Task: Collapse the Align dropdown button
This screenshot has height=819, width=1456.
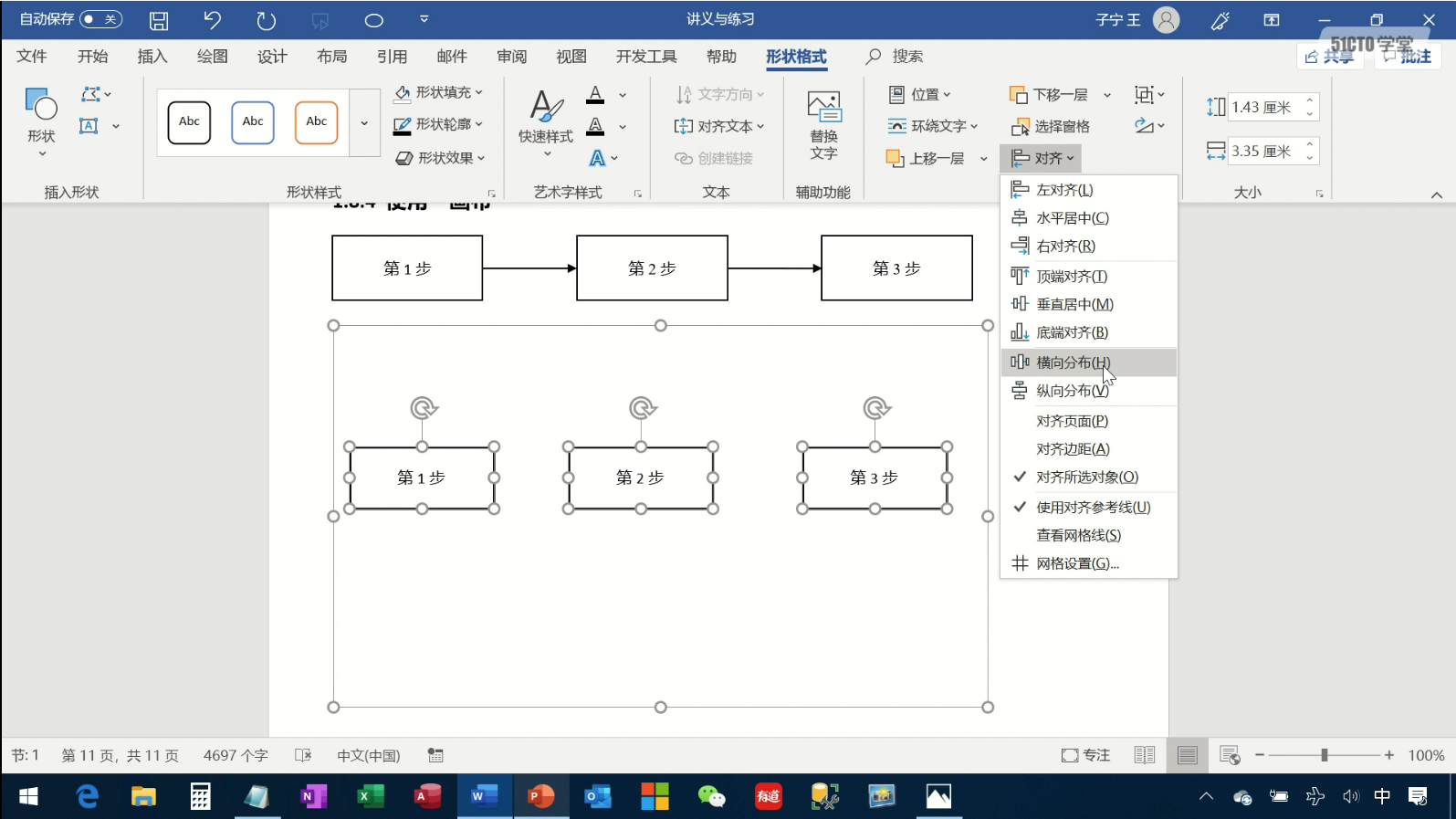Action: [x=1041, y=158]
